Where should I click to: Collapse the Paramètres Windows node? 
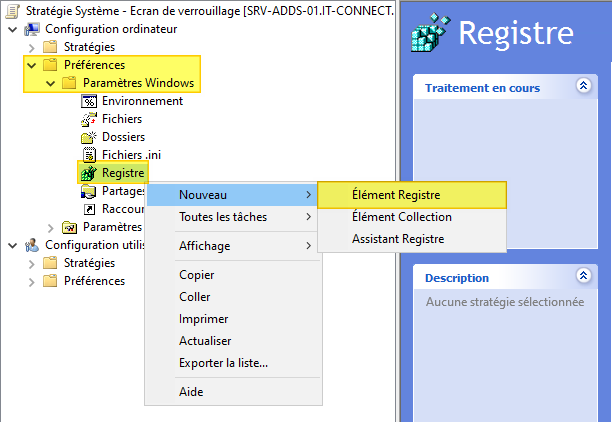[x=51, y=83]
